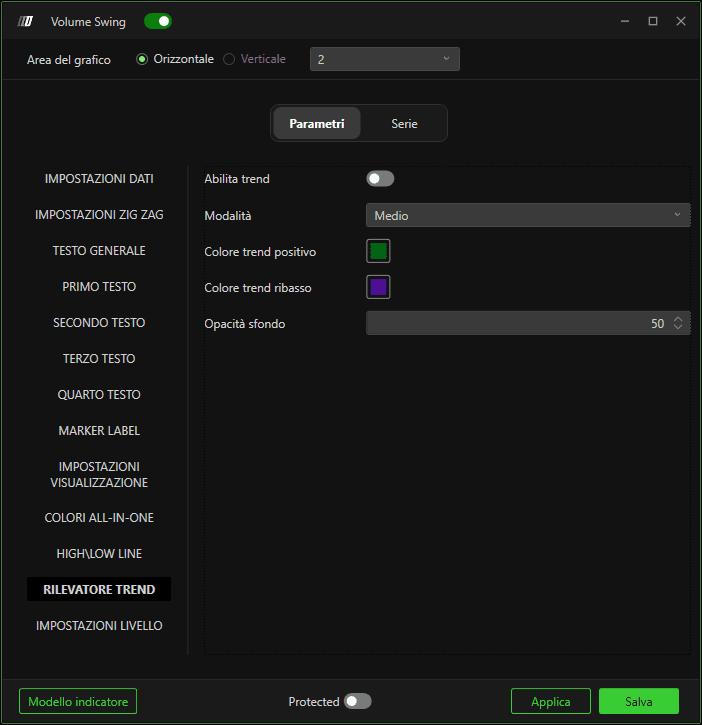The height and width of the screenshot is (725, 702).
Task: Select the Orizzontale radio button
Action: pos(142,59)
